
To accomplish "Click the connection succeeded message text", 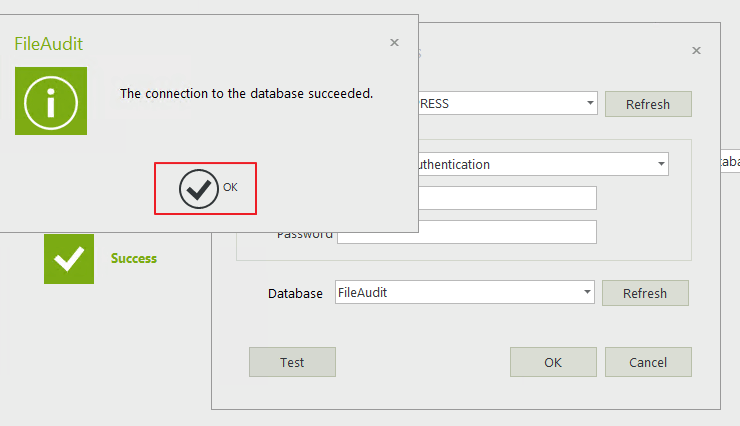I will 246,93.
